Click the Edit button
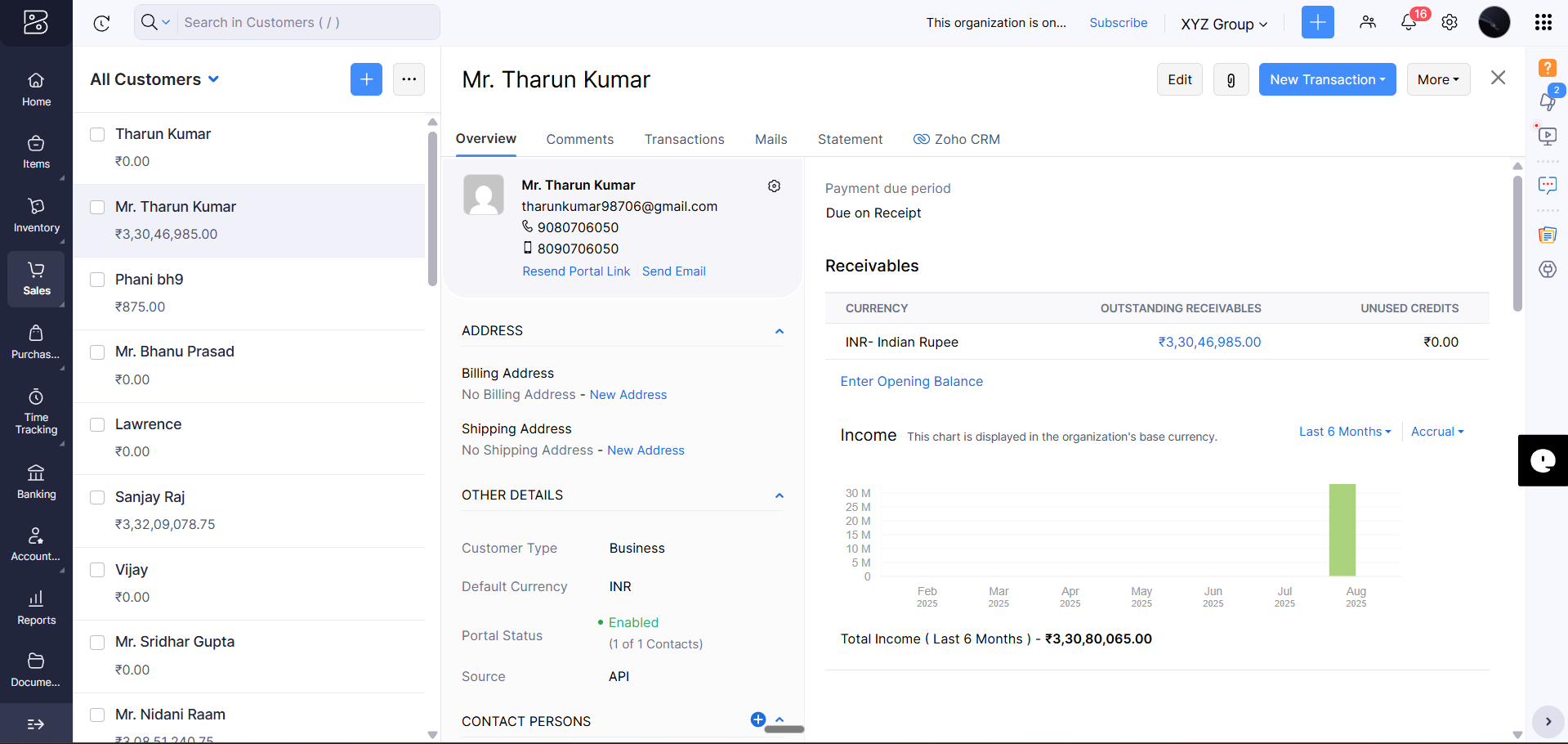Image resolution: width=1568 pixels, height=744 pixels. [x=1179, y=79]
